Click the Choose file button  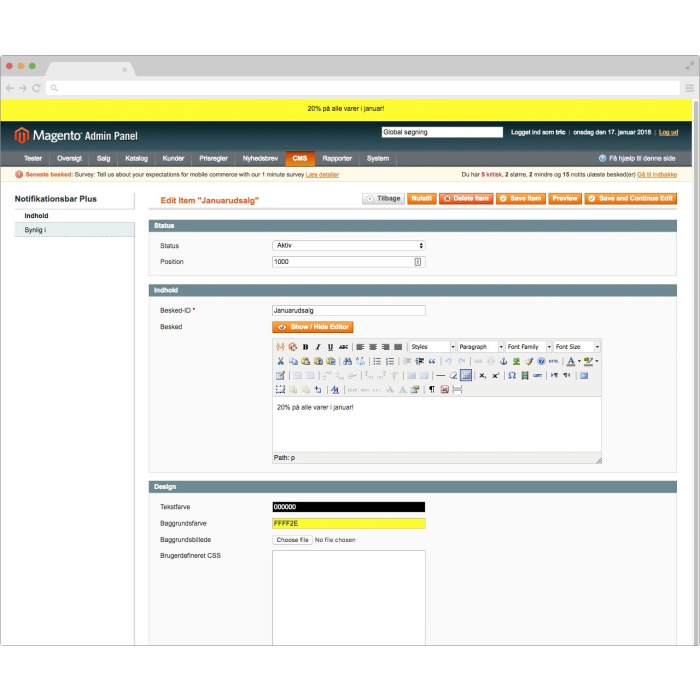pyautogui.click(x=292, y=540)
